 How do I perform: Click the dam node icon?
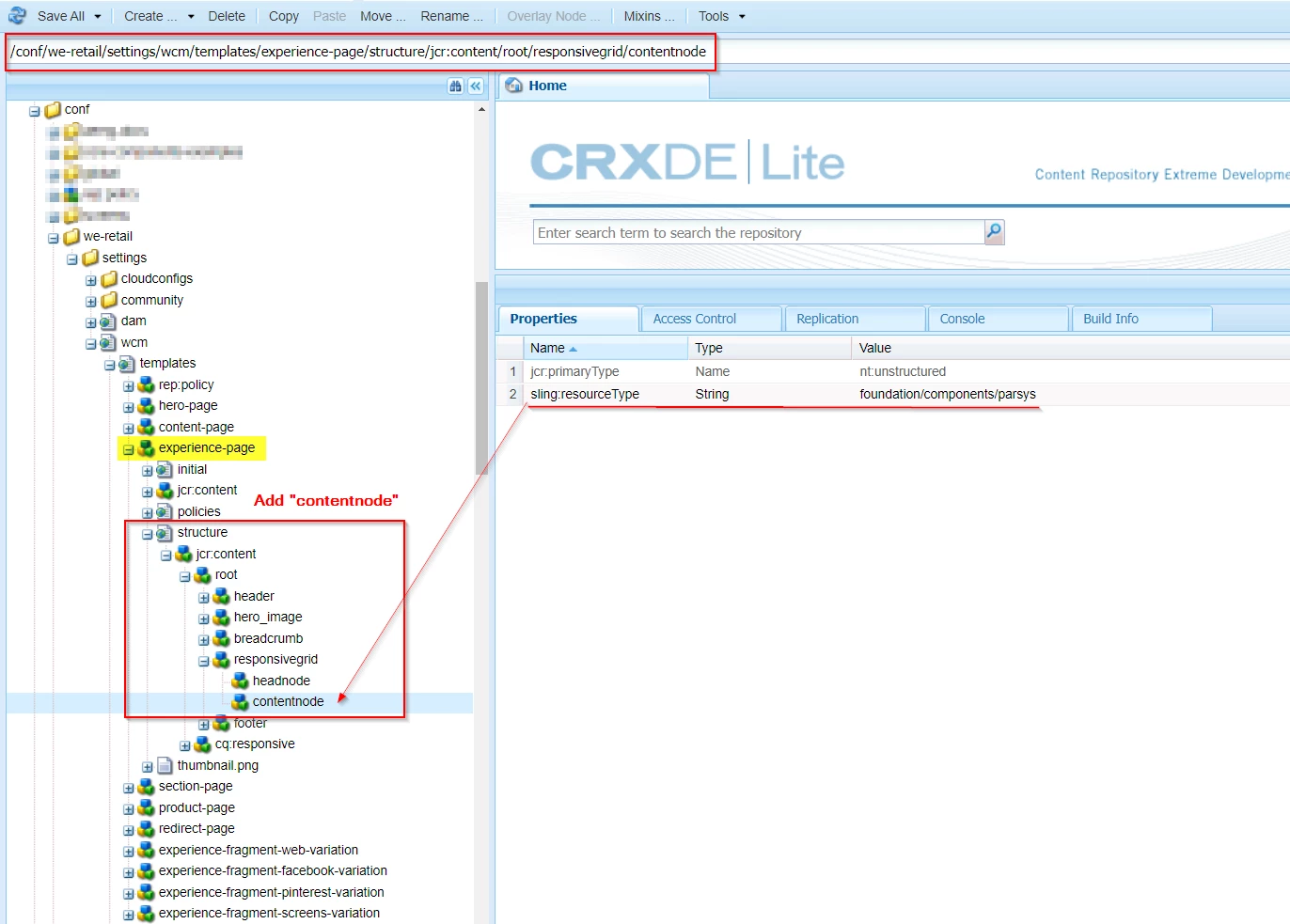click(x=108, y=321)
